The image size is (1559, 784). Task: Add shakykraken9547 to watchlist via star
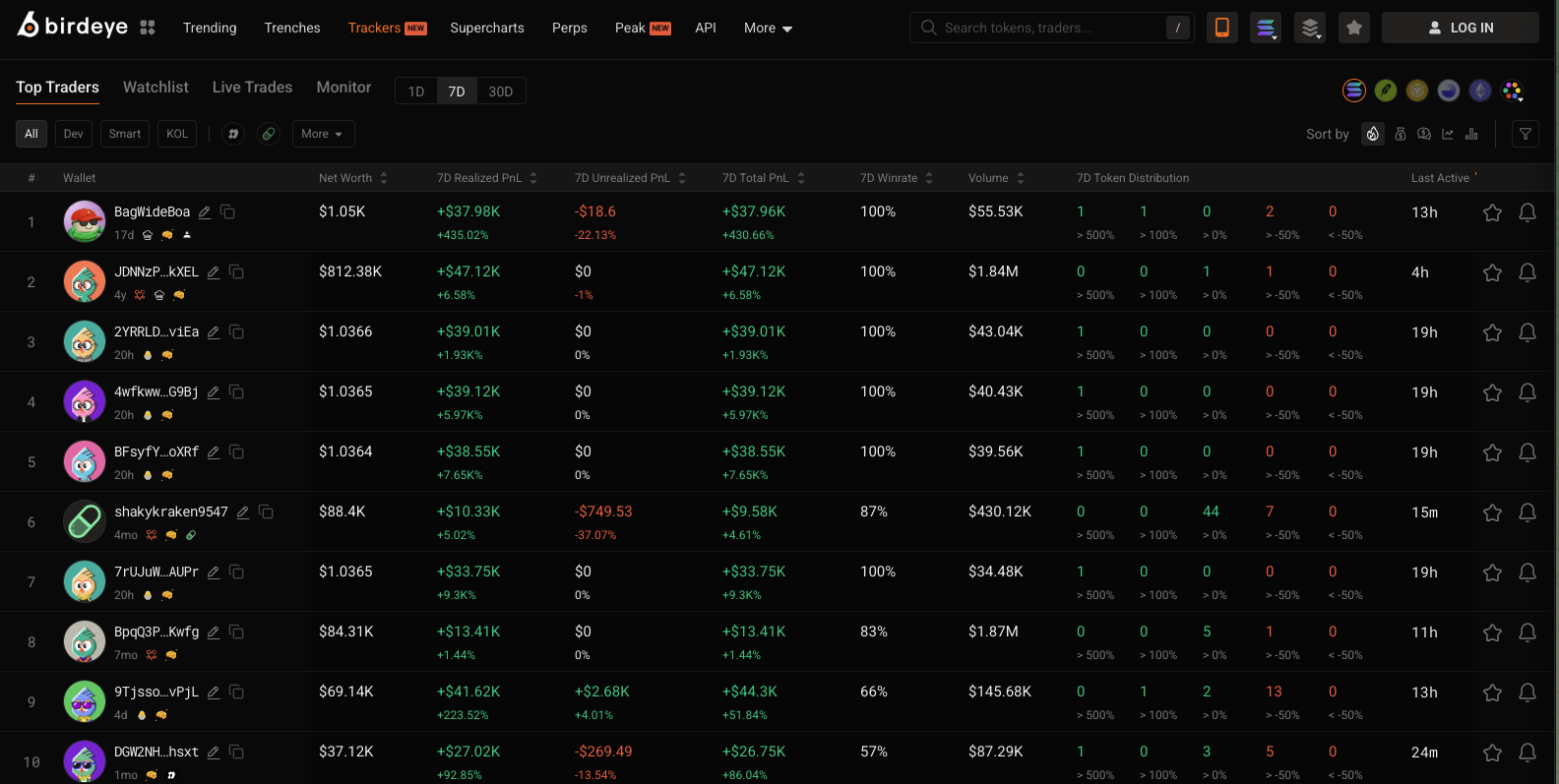click(1492, 513)
